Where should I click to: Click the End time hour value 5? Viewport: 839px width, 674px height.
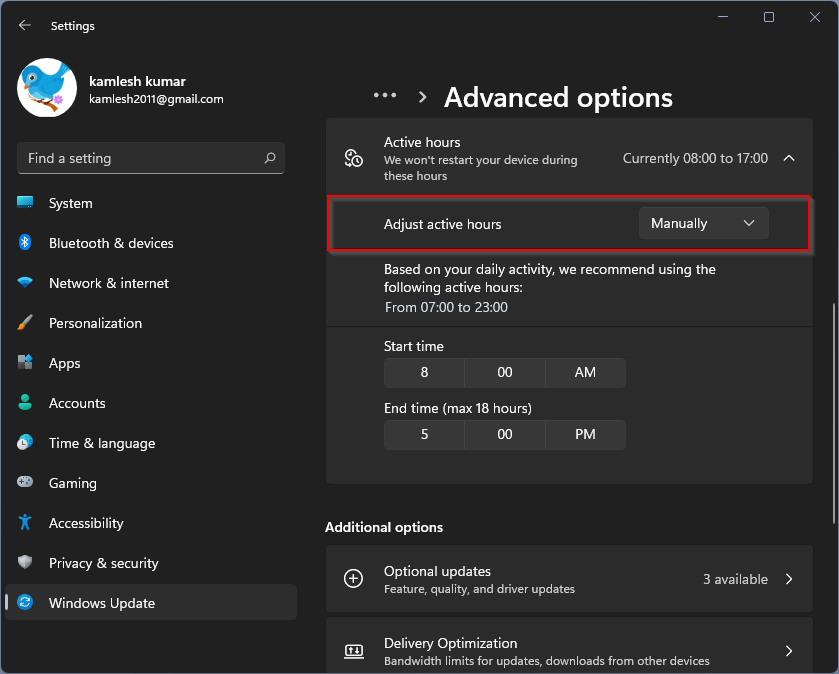pyautogui.click(x=424, y=434)
